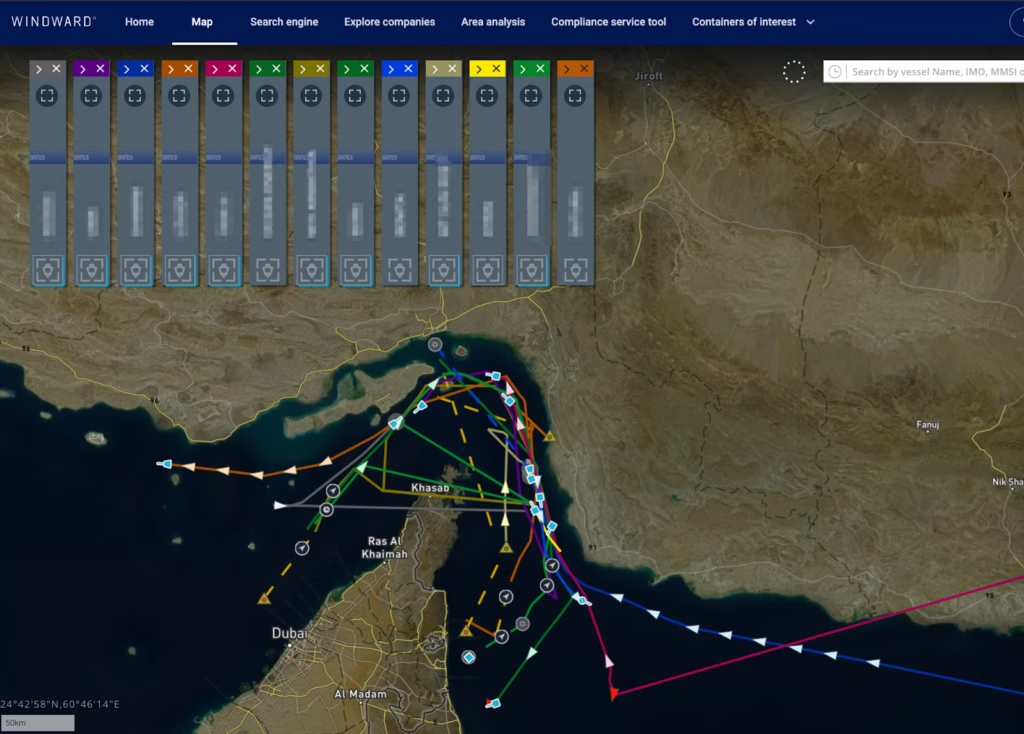Click the Windward logo
The height and width of the screenshot is (734, 1024).
(x=54, y=21)
